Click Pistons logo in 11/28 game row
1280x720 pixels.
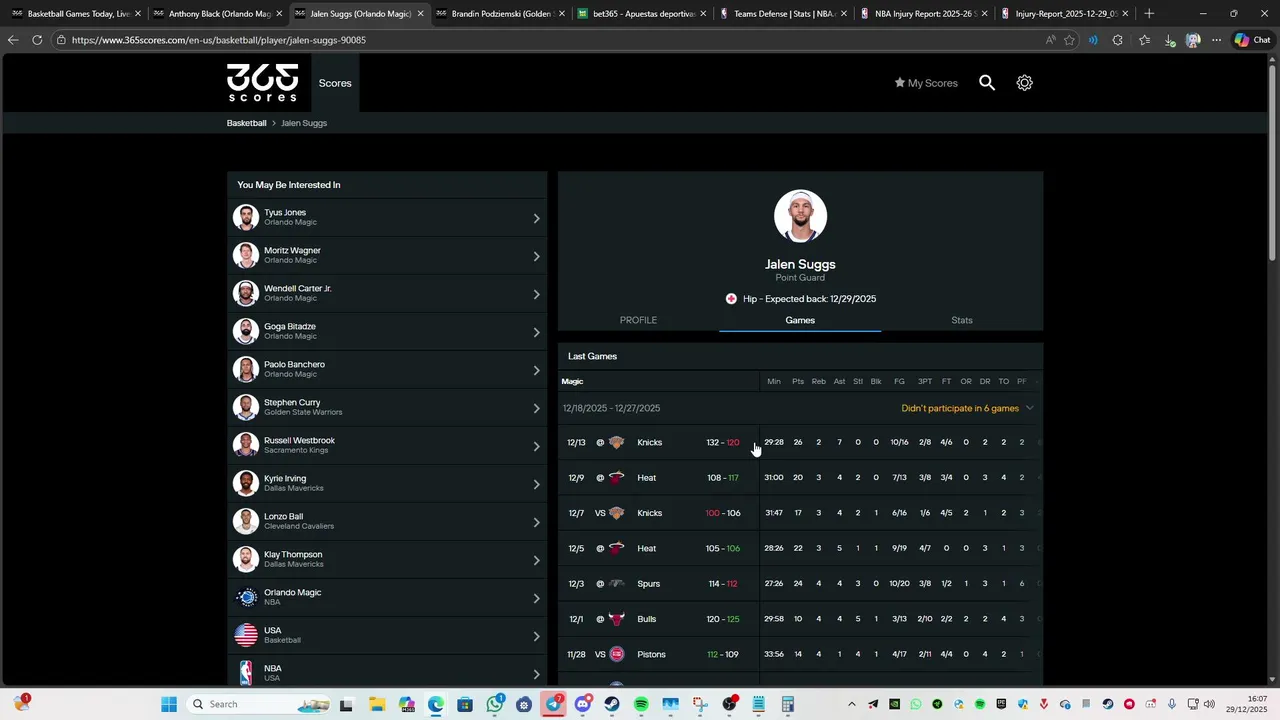[616, 654]
